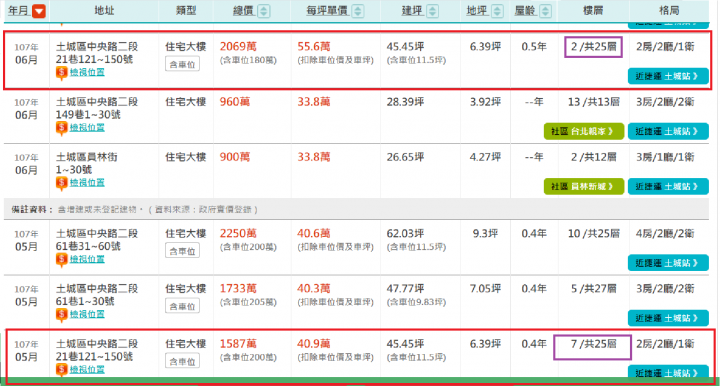Select the total price 900萬
This screenshot has height=386, width=720.
[235, 157]
